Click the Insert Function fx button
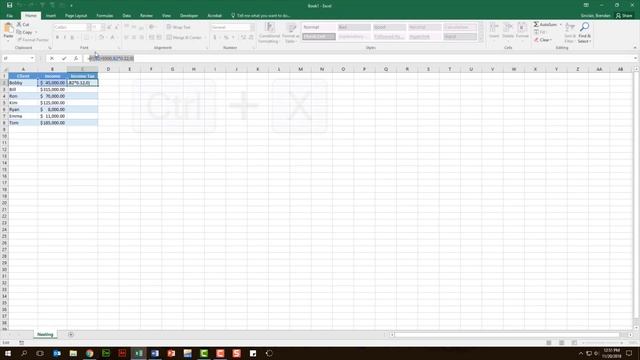Screen dimensions: 640x360 tap(76, 58)
